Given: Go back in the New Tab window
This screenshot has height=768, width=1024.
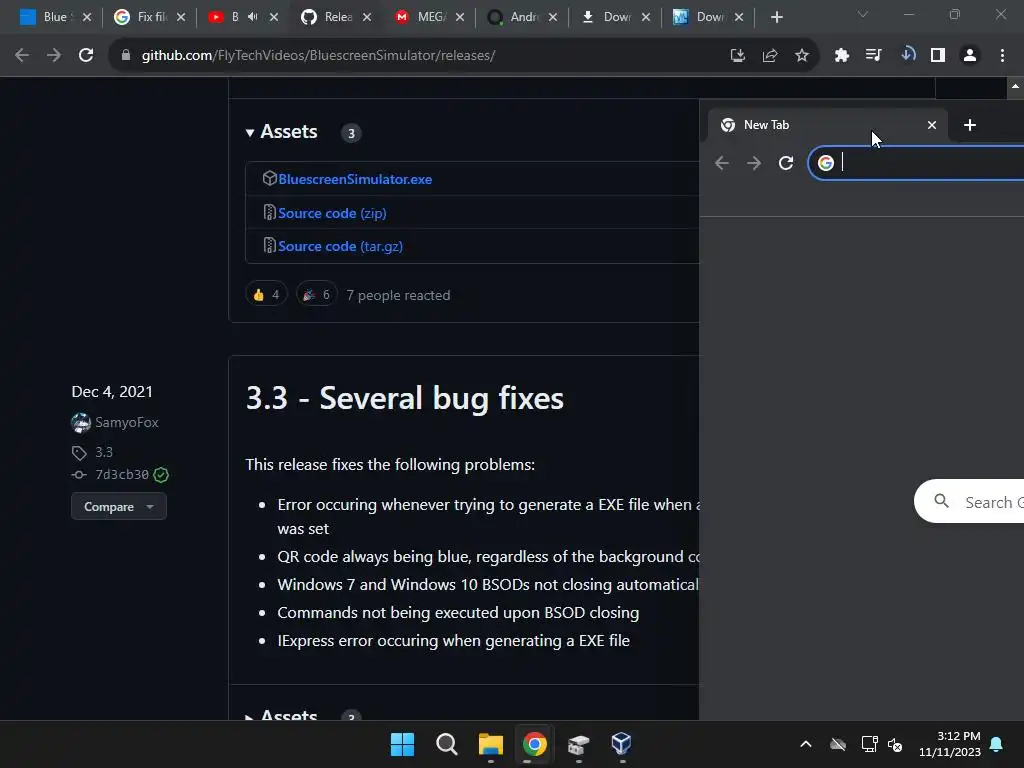Looking at the screenshot, I should coord(722,163).
